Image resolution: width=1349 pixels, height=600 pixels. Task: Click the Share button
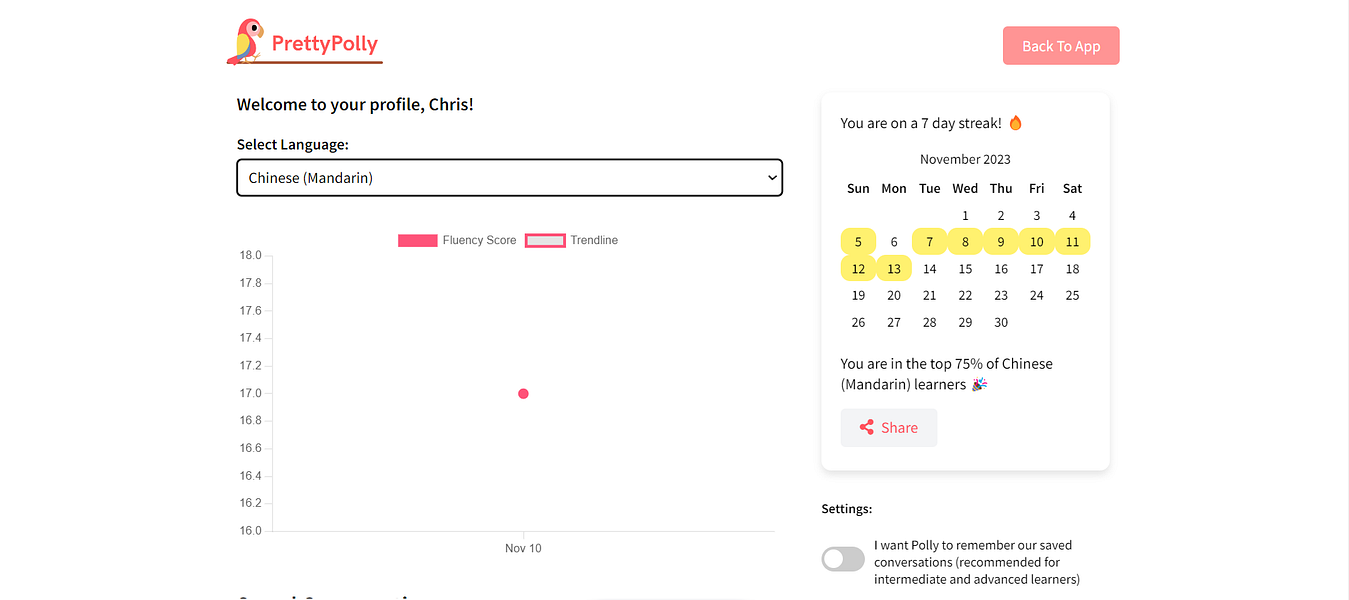(889, 428)
